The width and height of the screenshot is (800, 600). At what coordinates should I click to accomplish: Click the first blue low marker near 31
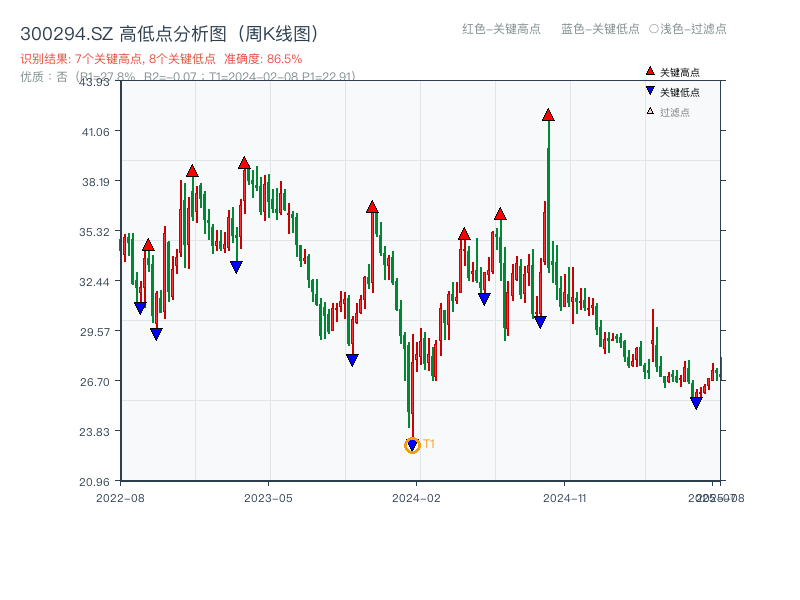coord(140,308)
